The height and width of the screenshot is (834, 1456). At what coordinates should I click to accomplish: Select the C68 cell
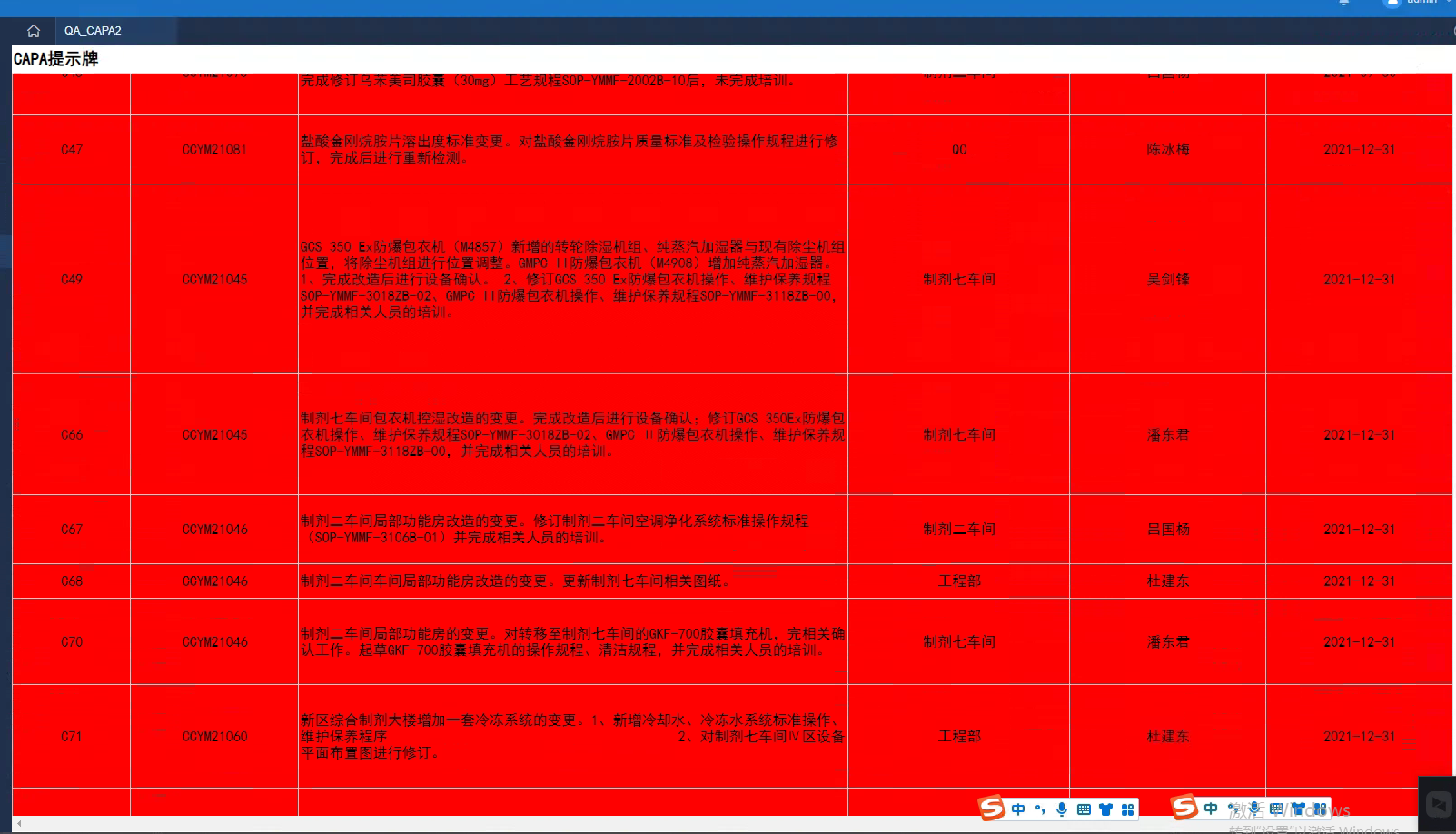(x=72, y=581)
